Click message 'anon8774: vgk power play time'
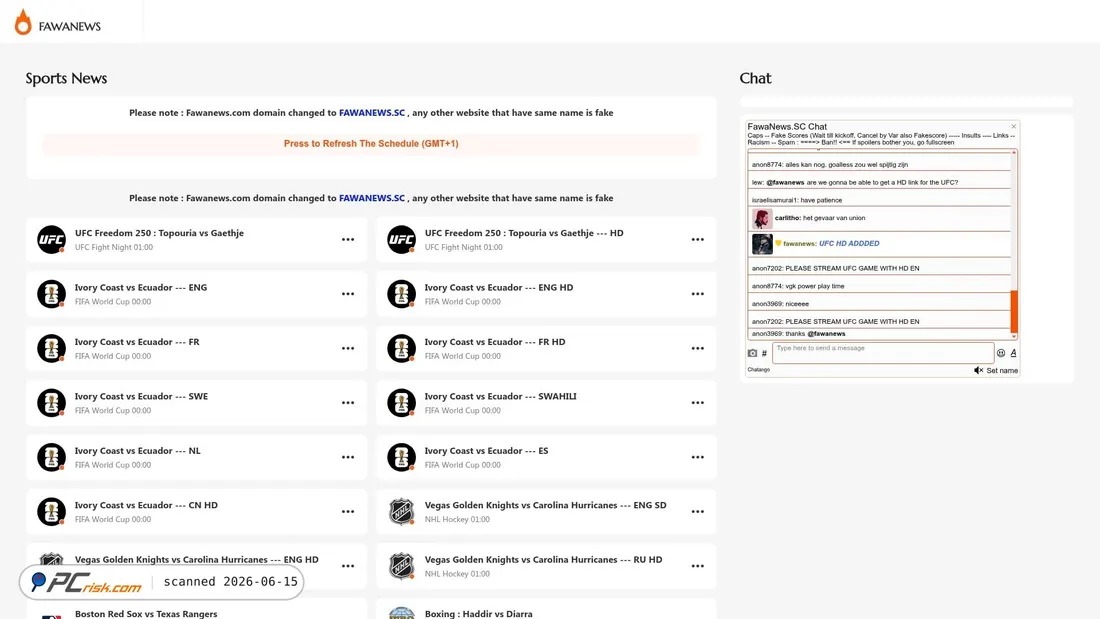 (x=798, y=286)
